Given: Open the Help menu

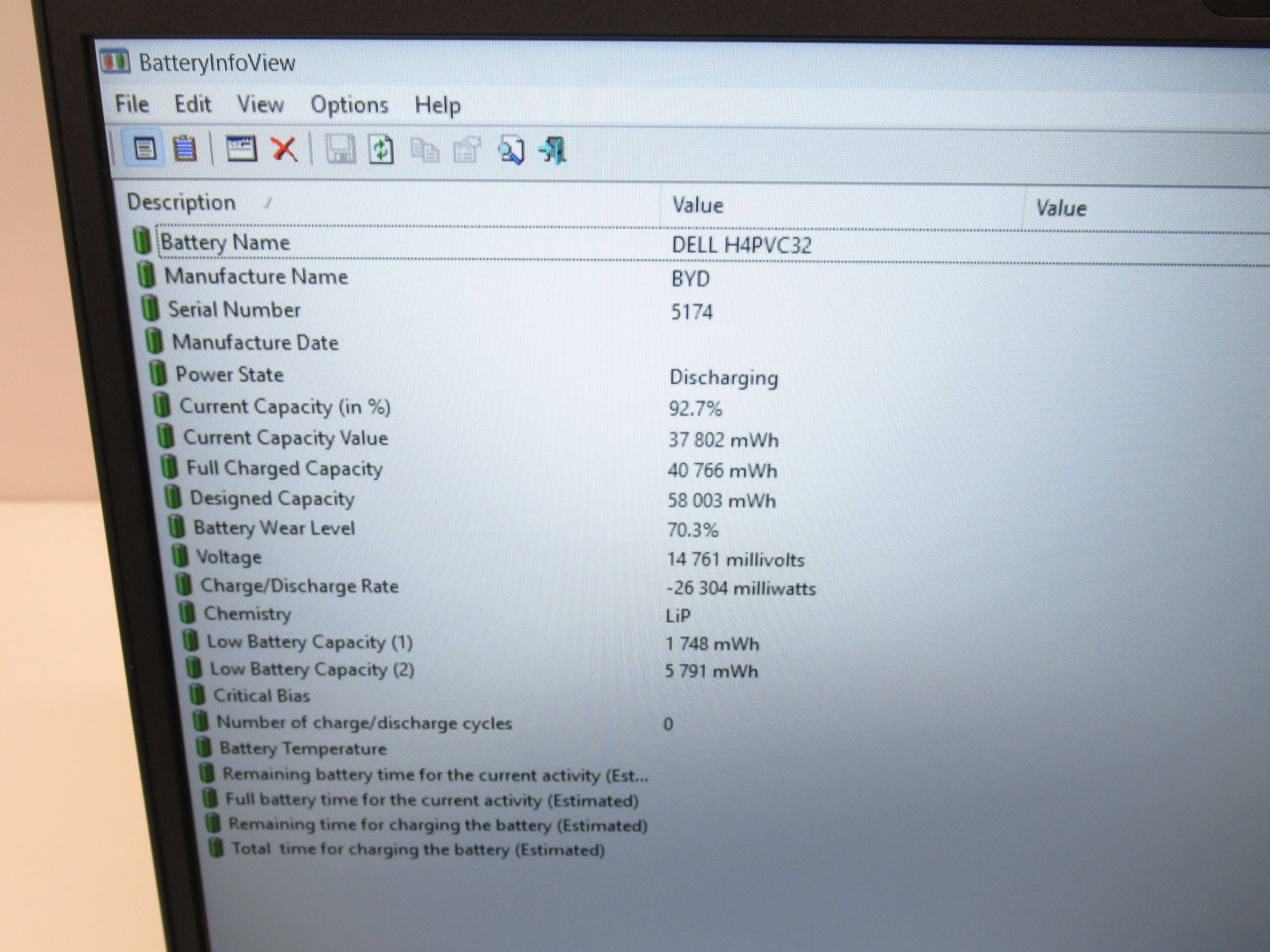Looking at the screenshot, I should [438, 106].
